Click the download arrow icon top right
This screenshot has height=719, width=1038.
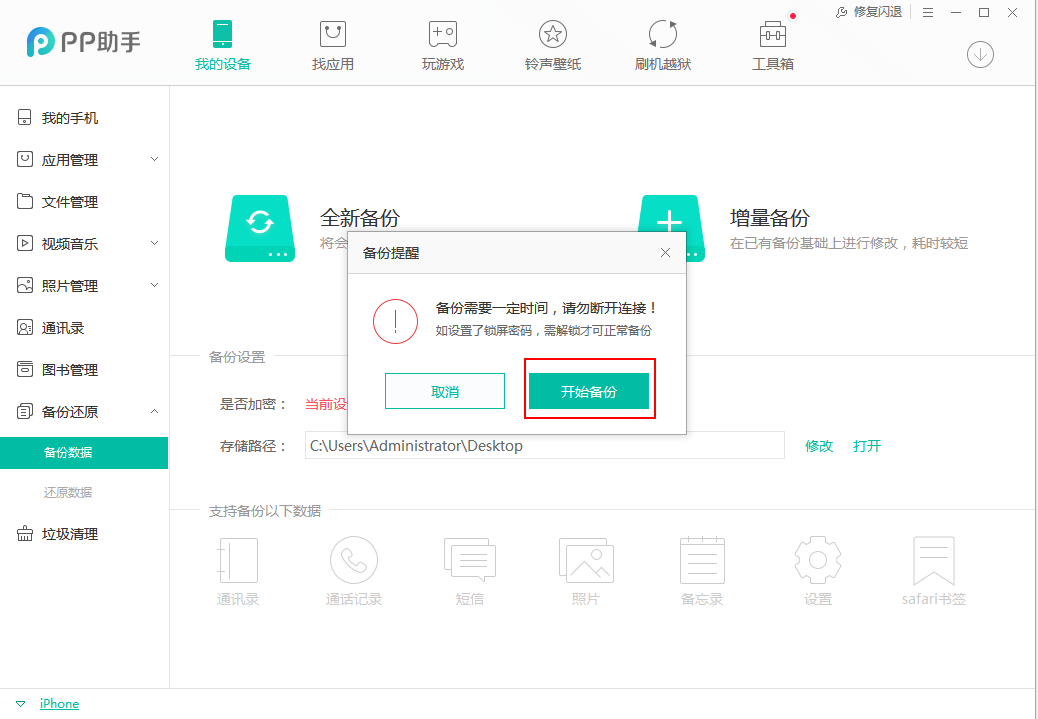click(x=980, y=55)
